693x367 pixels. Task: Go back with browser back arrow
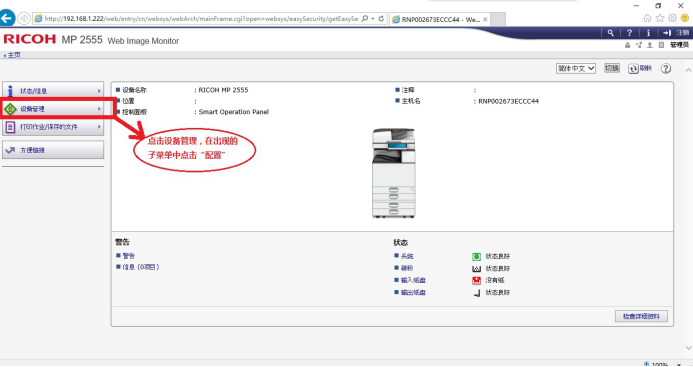[x=7, y=19]
